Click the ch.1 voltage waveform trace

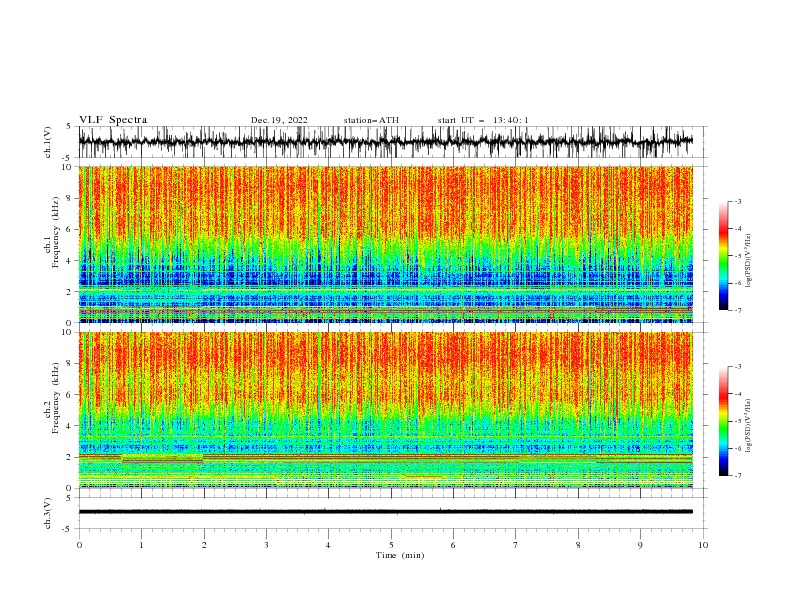point(385,142)
